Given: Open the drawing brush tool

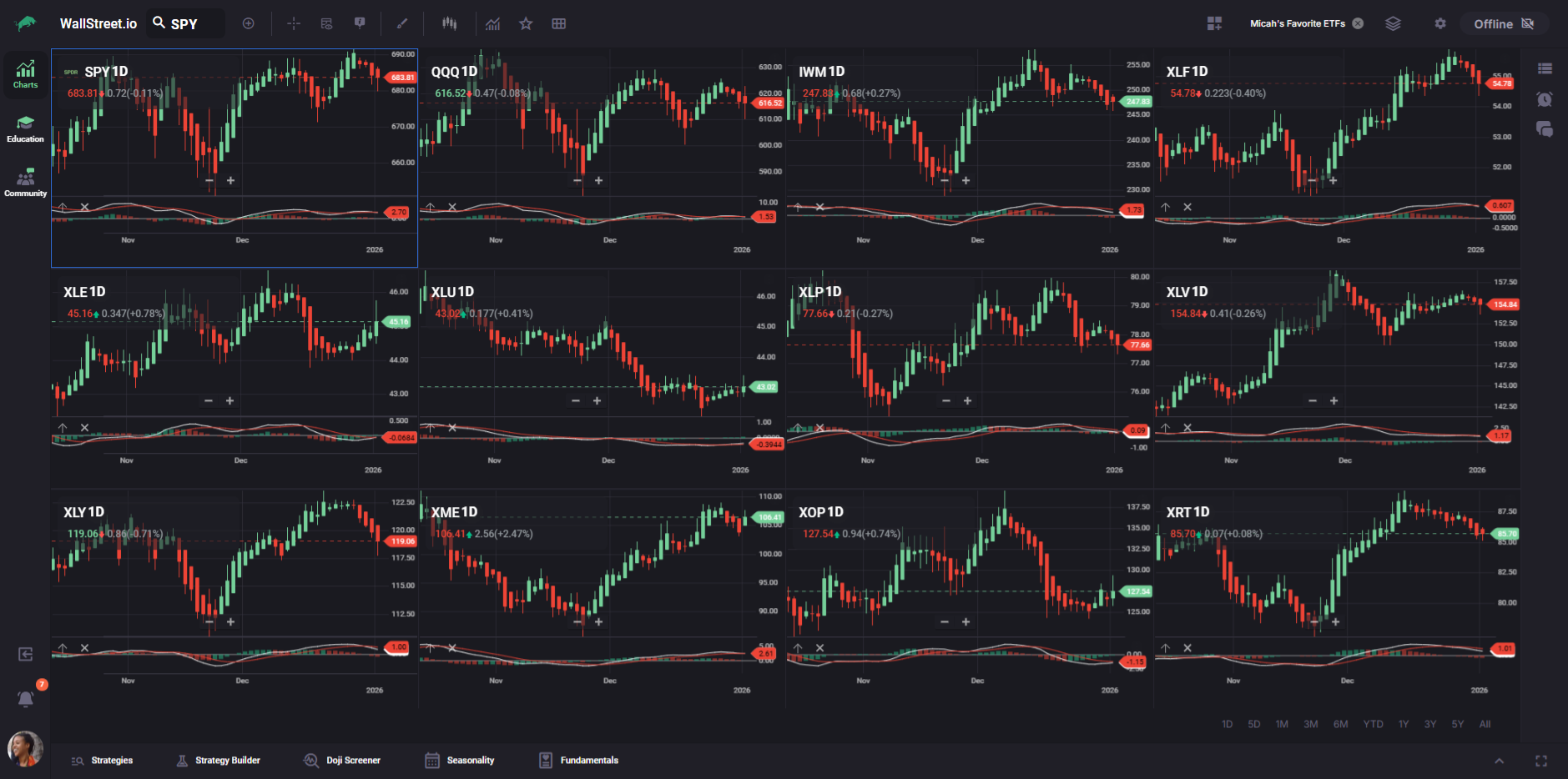Looking at the screenshot, I should [x=402, y=23].
